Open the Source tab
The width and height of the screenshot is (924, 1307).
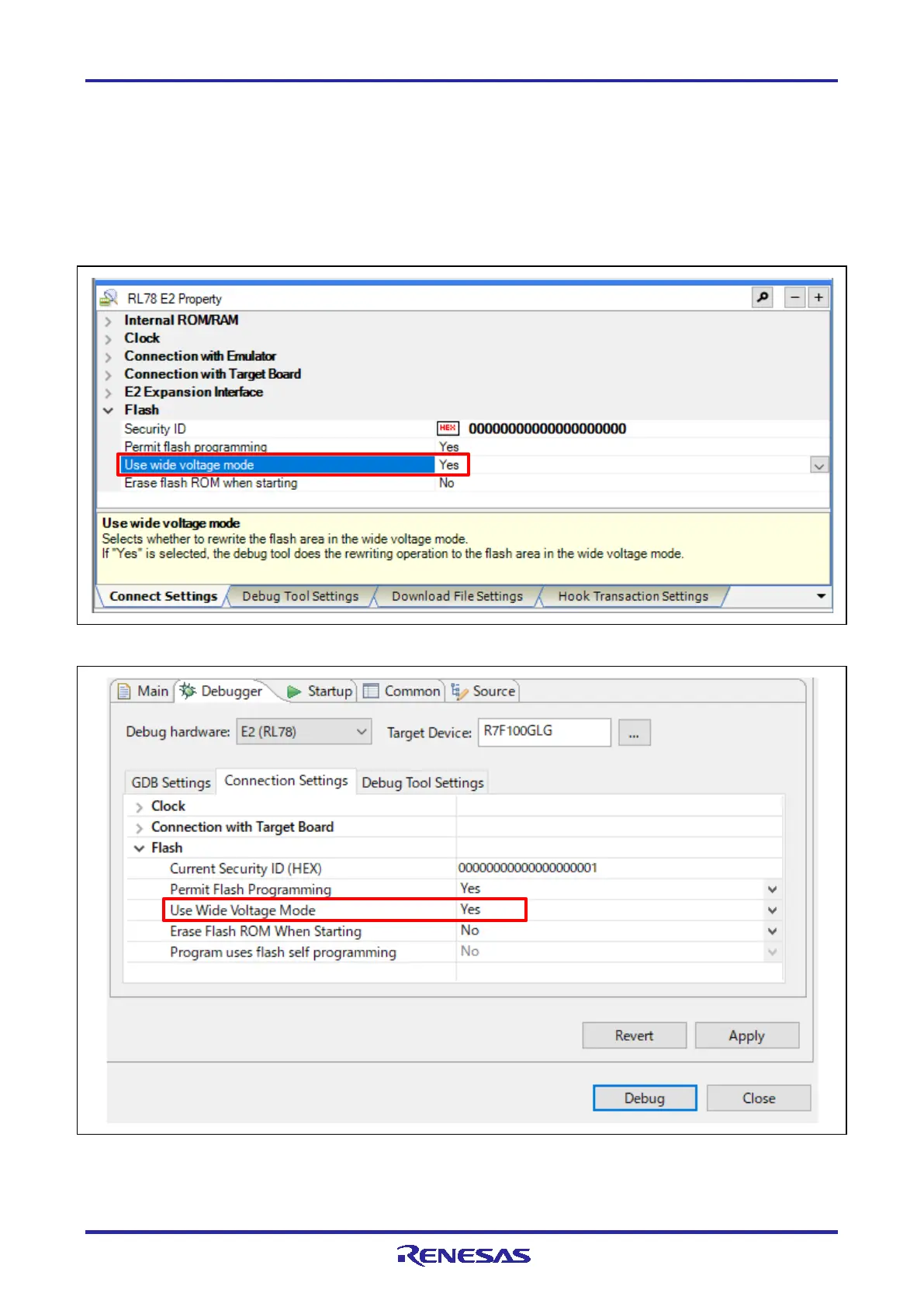click(484, 691)
